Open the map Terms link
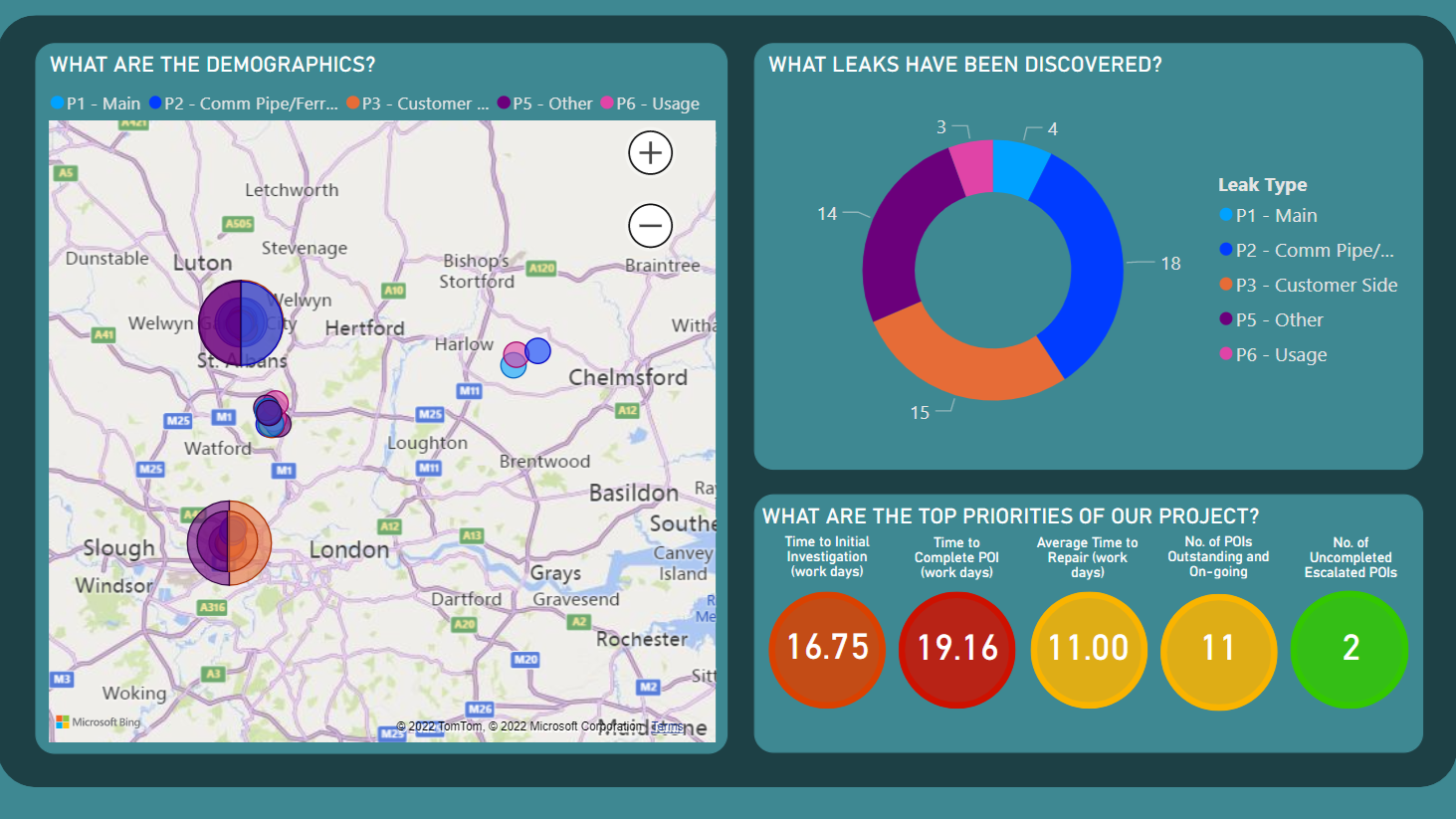Image resolution: width=1456 pixels, height=819 pixels. coord(668,726)
